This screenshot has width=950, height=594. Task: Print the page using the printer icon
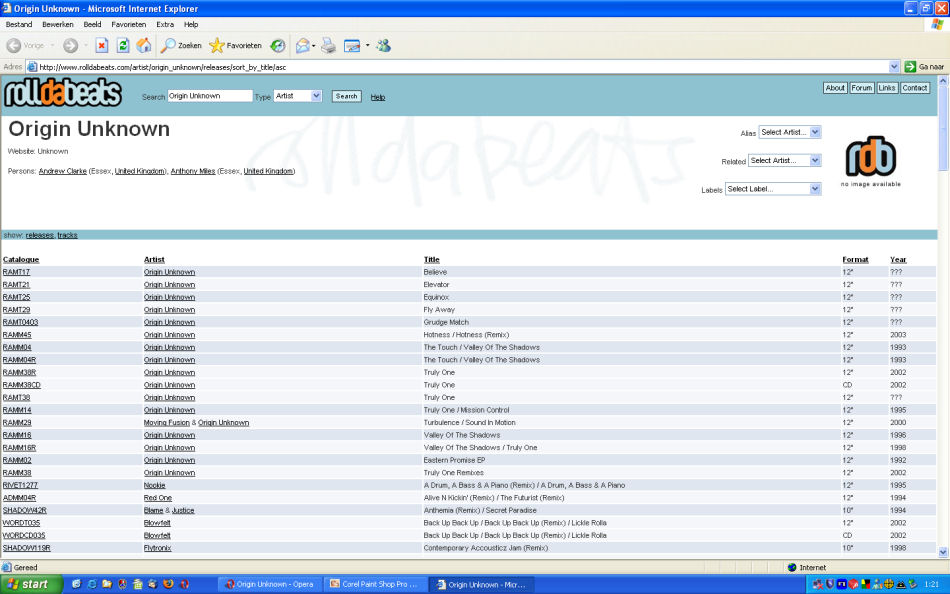point(328,45)
